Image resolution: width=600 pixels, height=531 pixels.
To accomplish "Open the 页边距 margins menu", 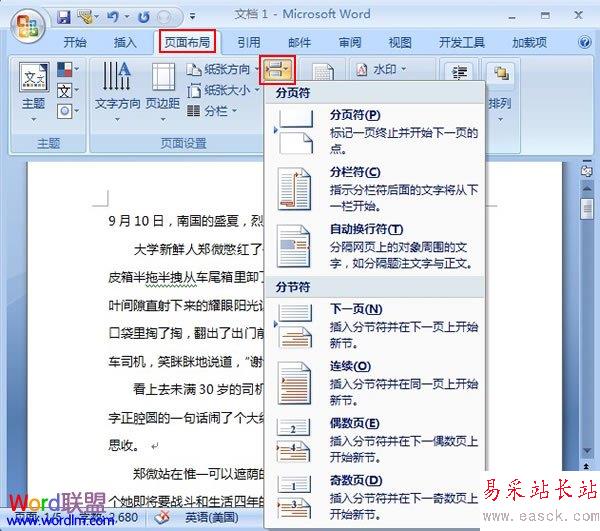I will point(163,92).
